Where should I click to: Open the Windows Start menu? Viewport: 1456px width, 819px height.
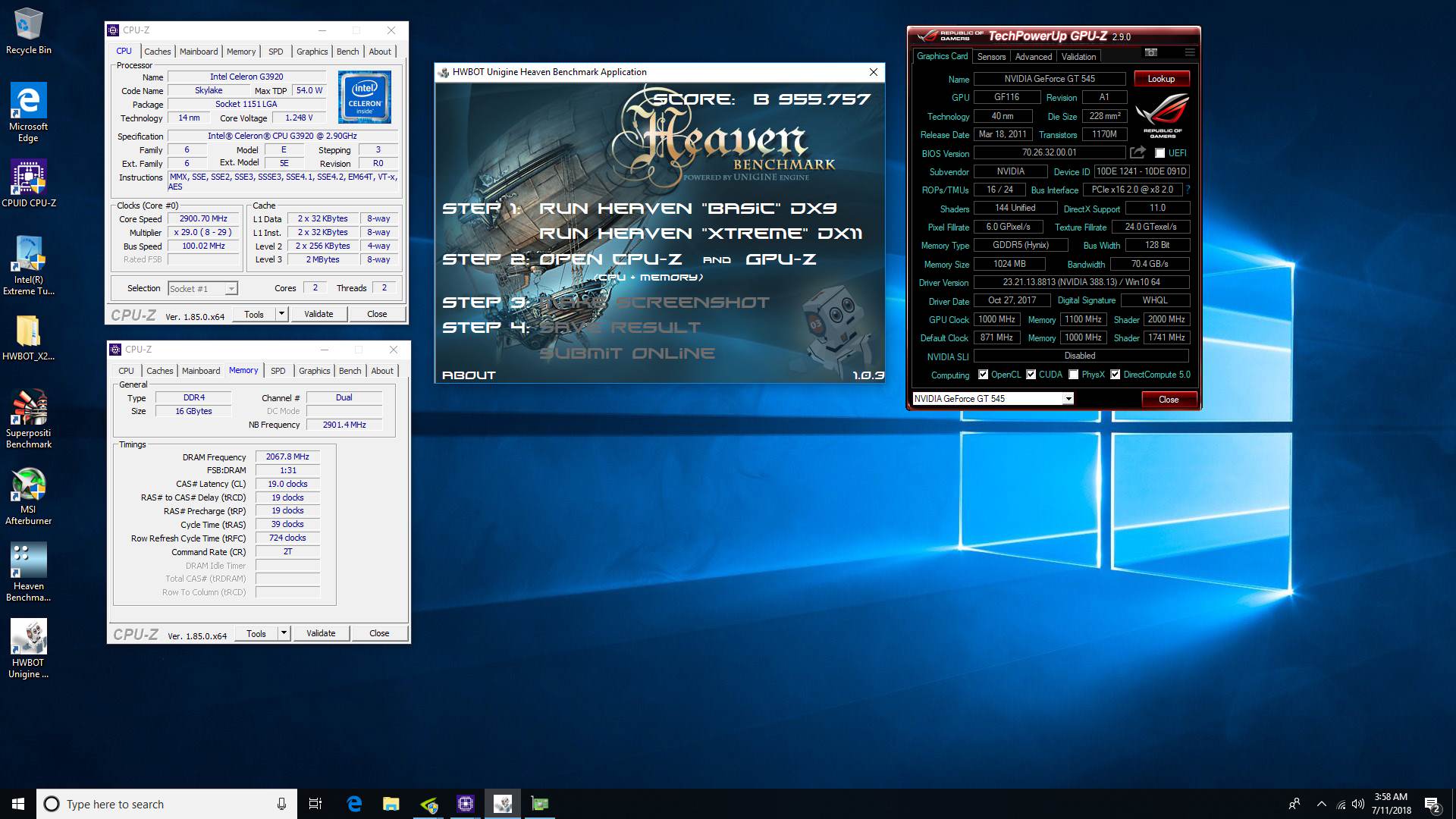(18, 804)
